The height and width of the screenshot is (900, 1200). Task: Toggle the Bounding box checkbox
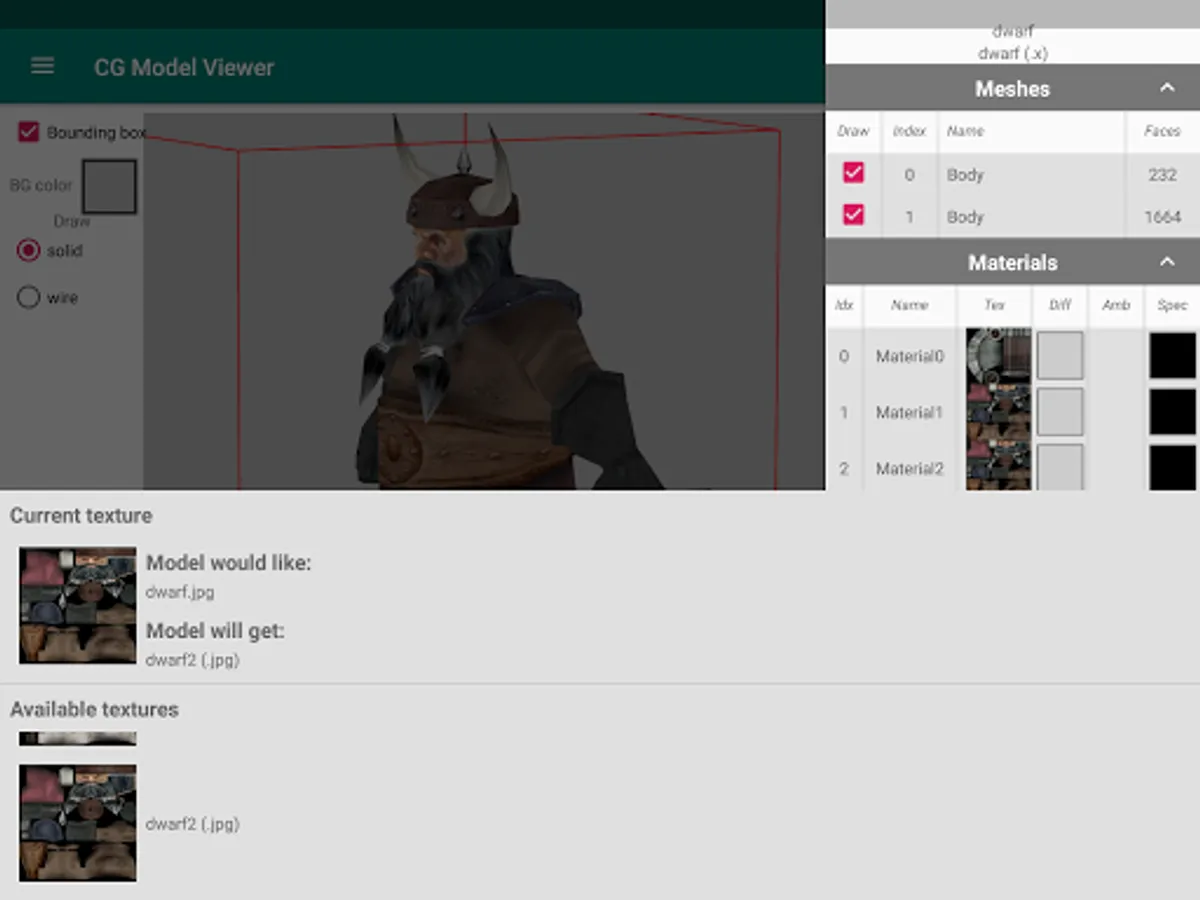28,132
